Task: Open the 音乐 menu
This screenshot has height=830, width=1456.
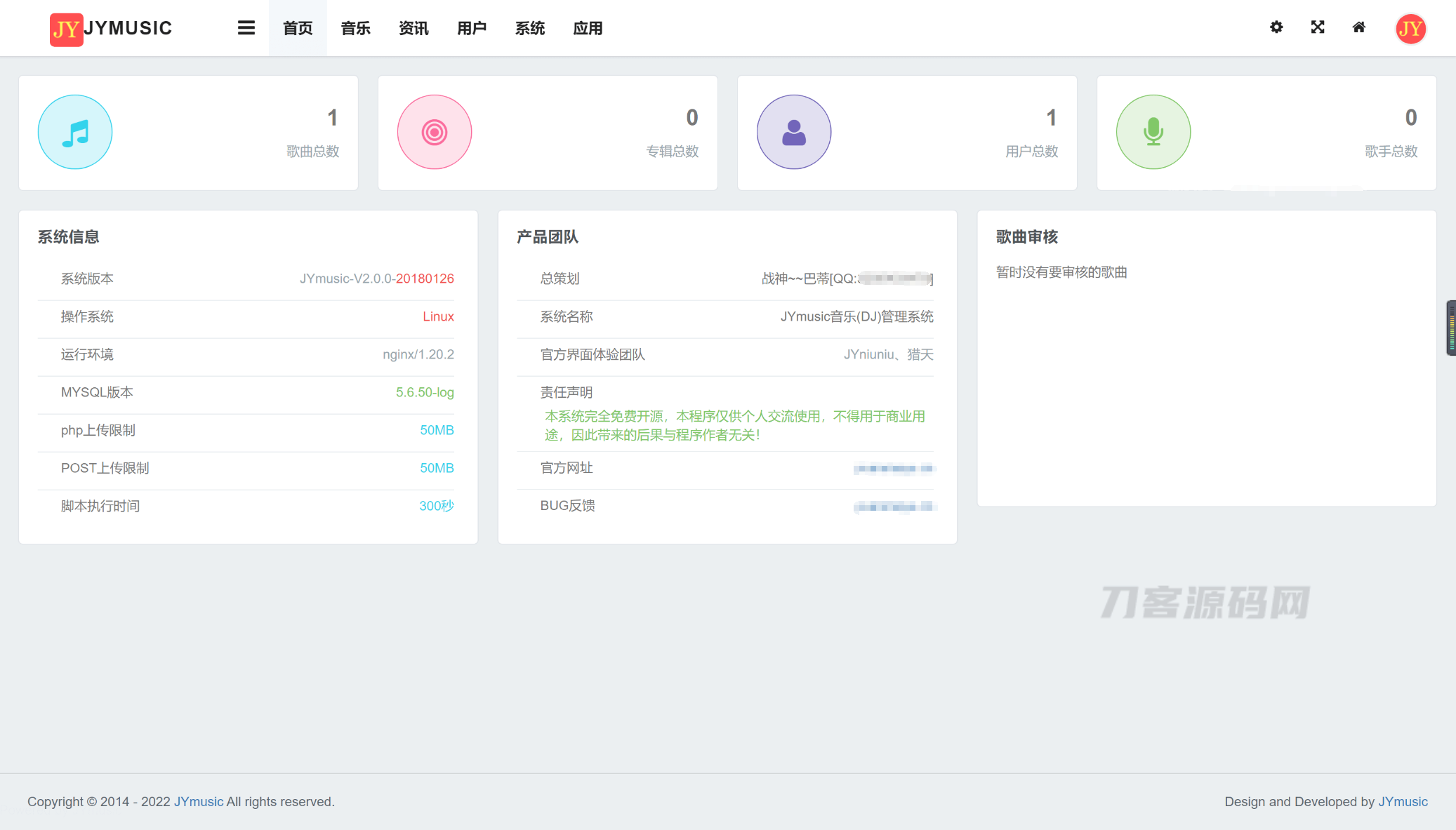Action: 355,28
